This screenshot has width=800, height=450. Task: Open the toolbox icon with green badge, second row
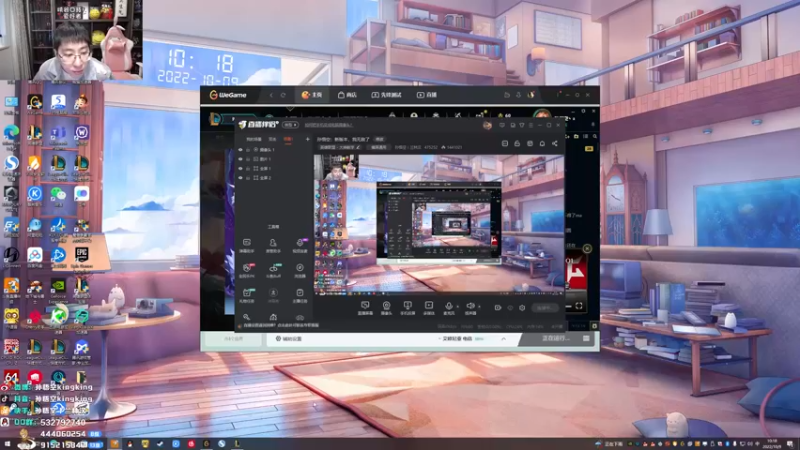273,270
